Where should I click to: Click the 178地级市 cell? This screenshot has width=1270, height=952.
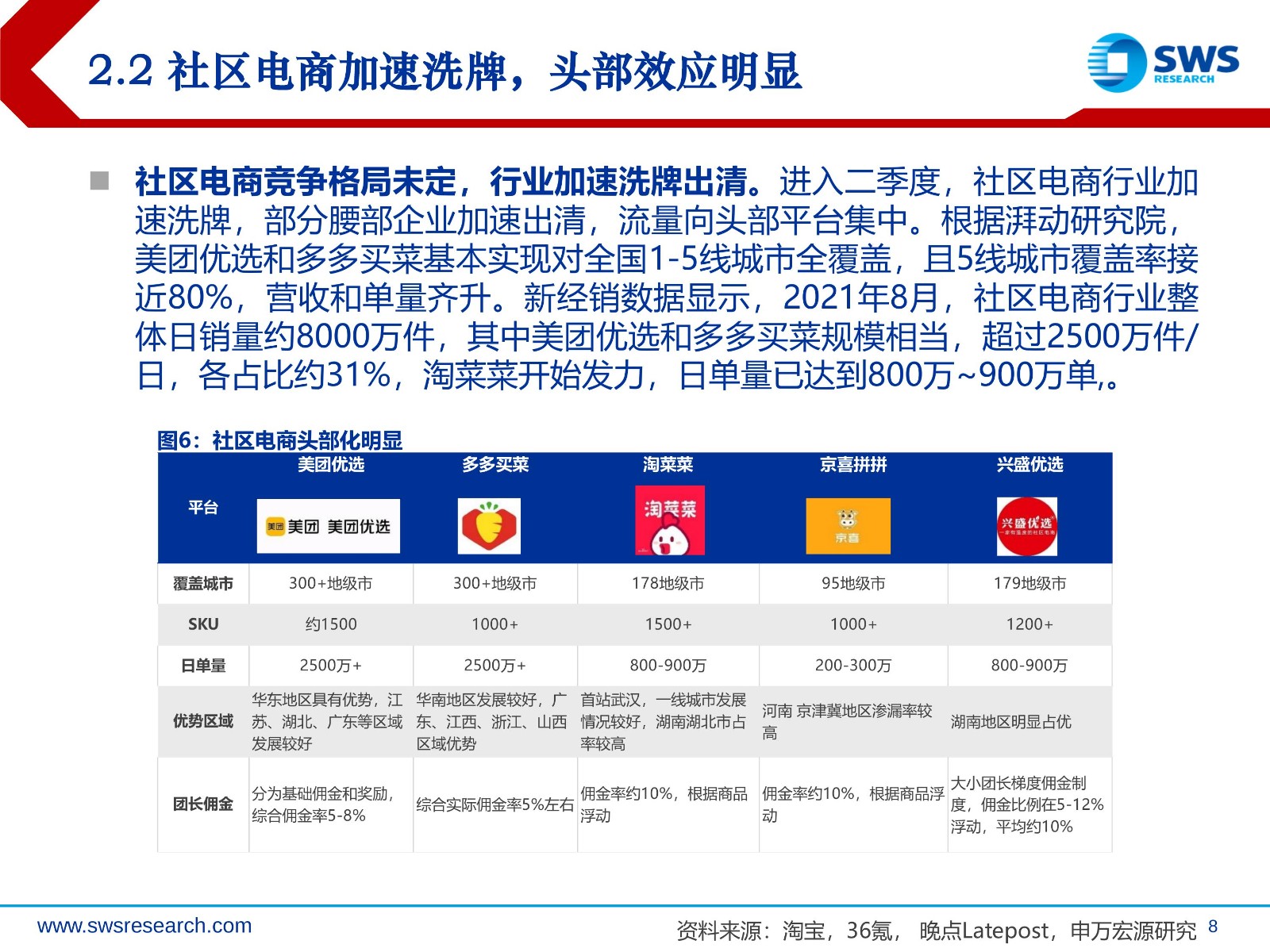pos(668,584)
